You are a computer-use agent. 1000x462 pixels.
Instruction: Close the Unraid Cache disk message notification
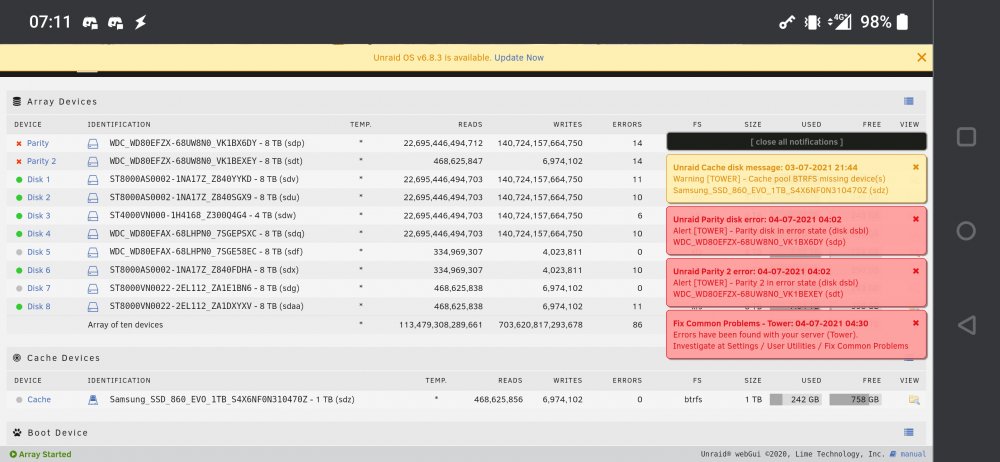point(916,167)
